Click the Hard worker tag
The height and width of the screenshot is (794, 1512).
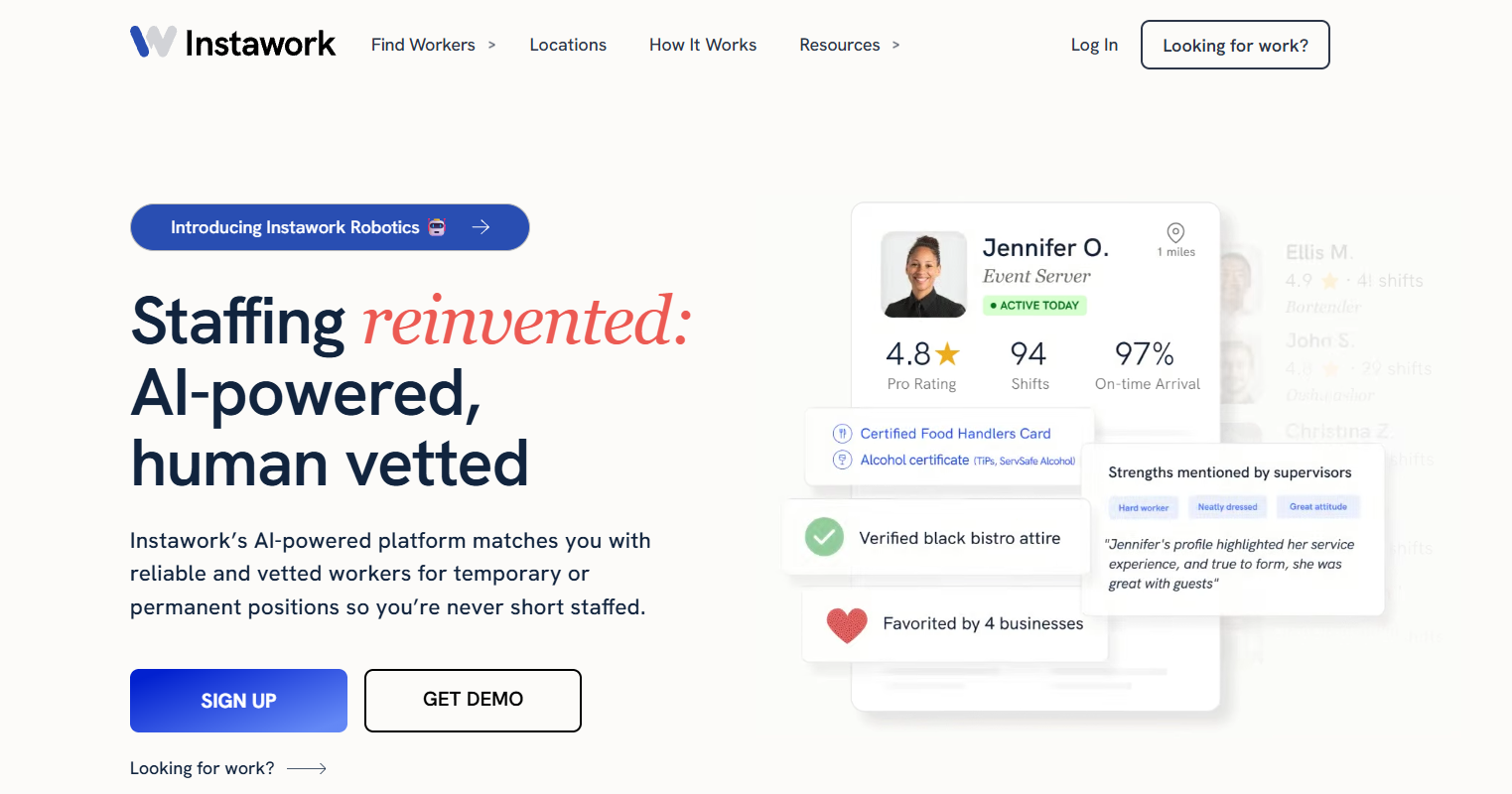tap(1144, 507)
